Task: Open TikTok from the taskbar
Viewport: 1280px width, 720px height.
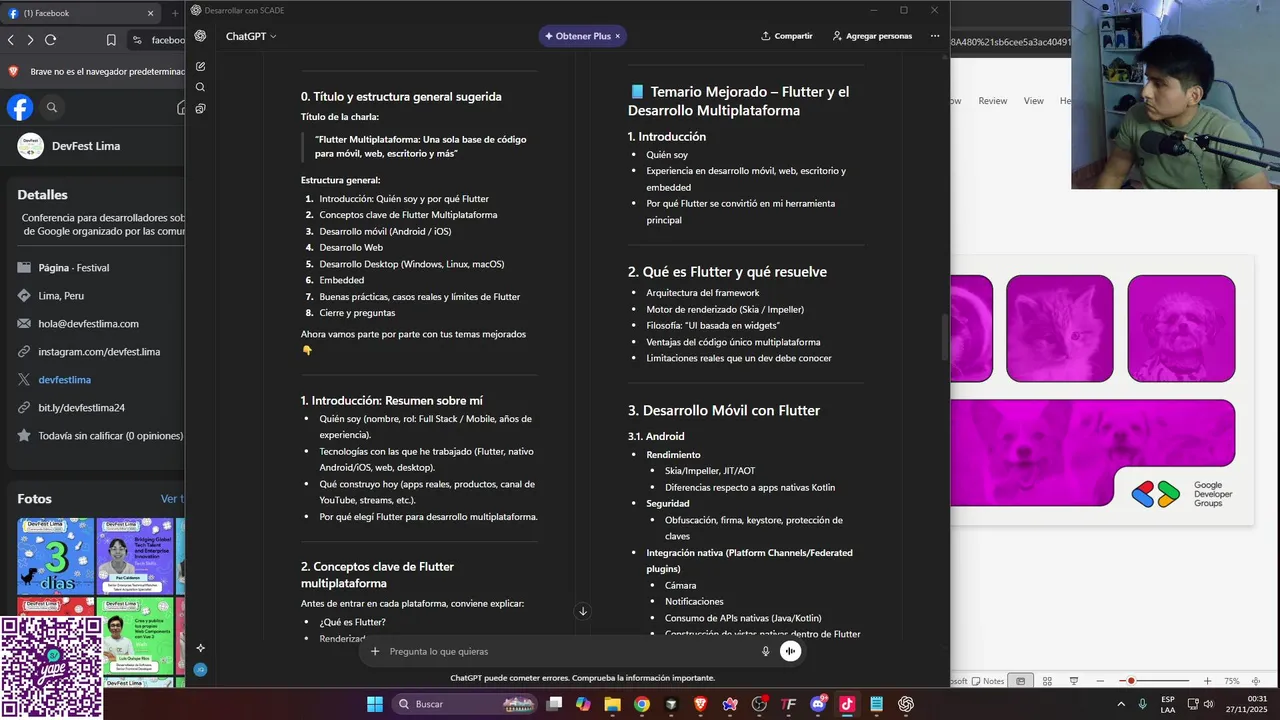Action: click(847, 704)
